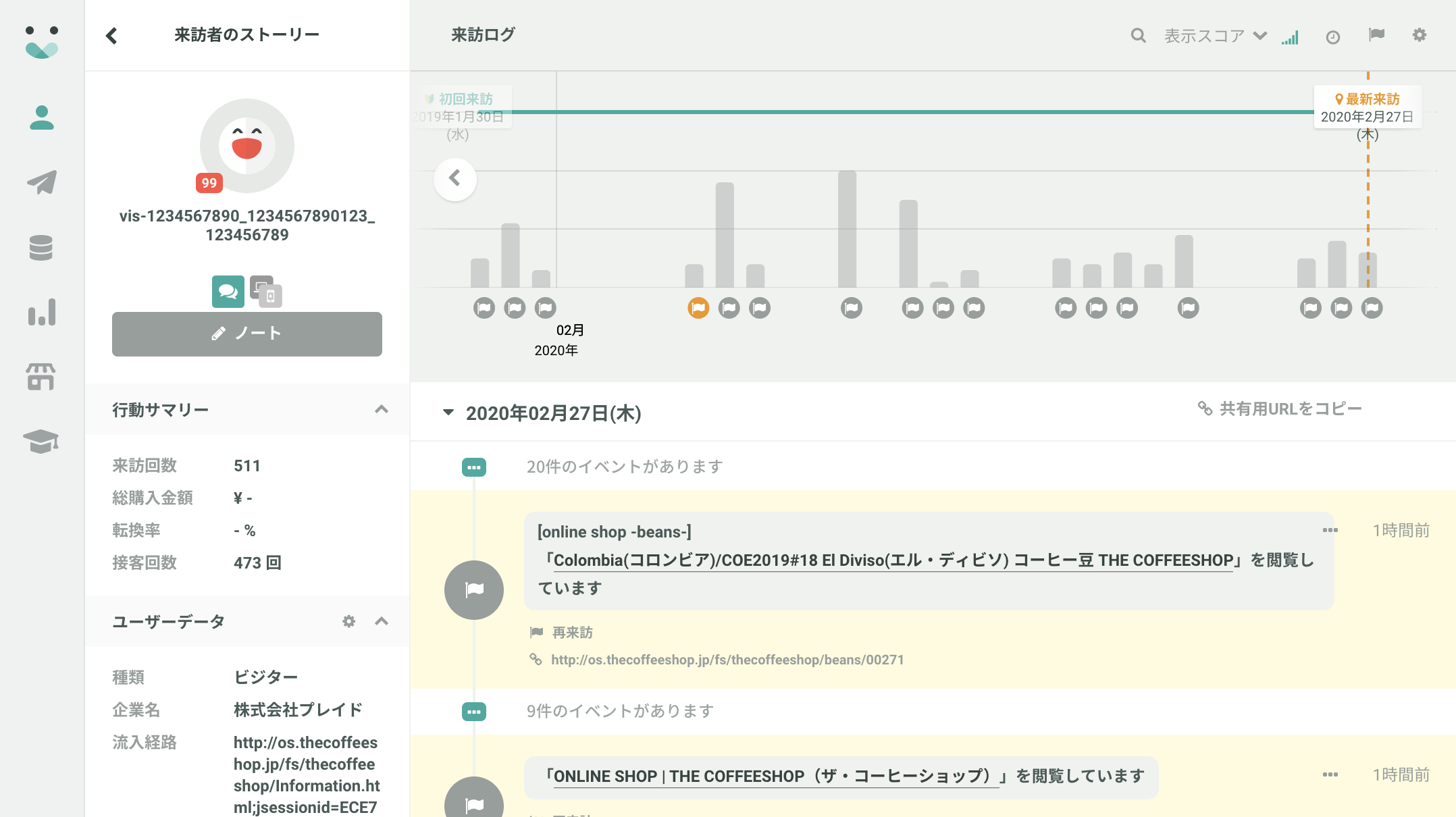
Task: Click the signal bars score icon
Action: [1290, 37]
